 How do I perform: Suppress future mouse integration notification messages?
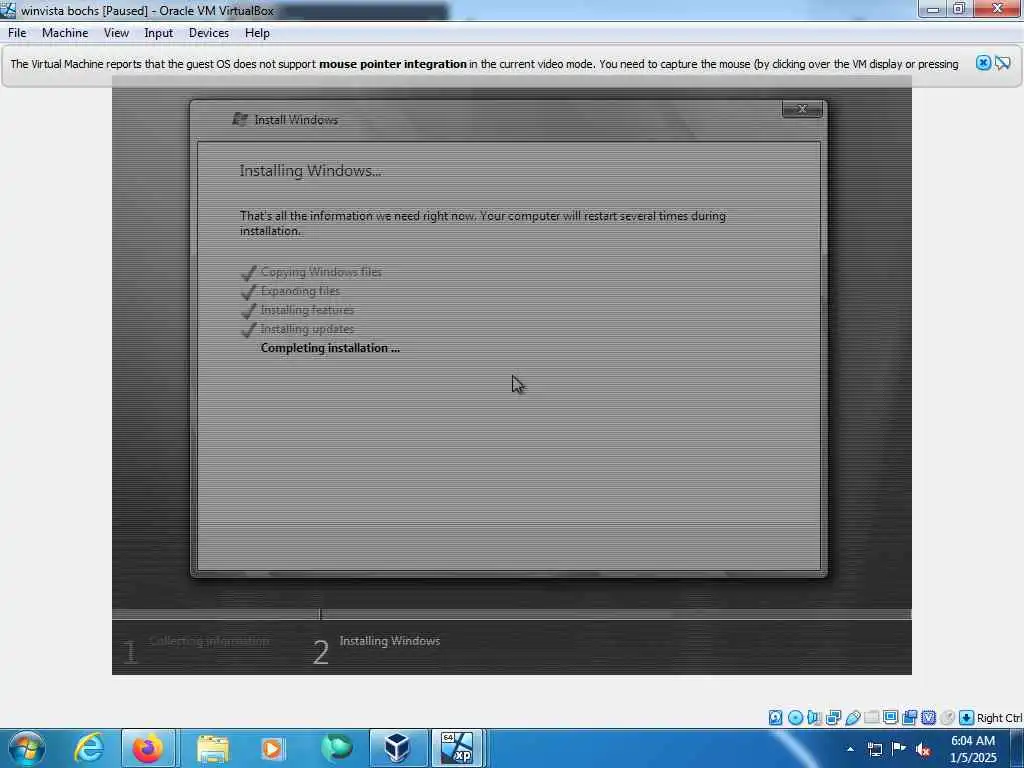coord(1002,63)
